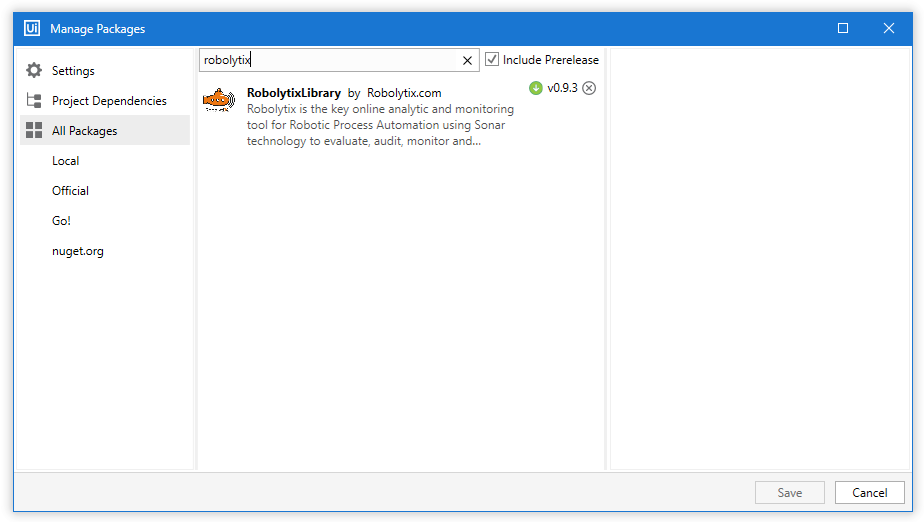This screenshot has height=522, width=924.
Task: Click the All Packages grid icon
Action: [34, 130]
